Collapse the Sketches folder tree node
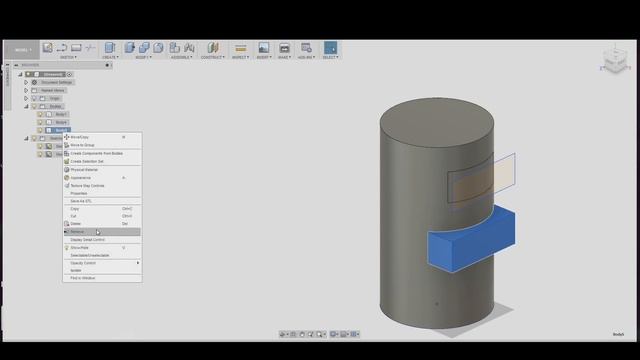Image resolution: width=640 pixels, height=360 pixels. point(26,138)
